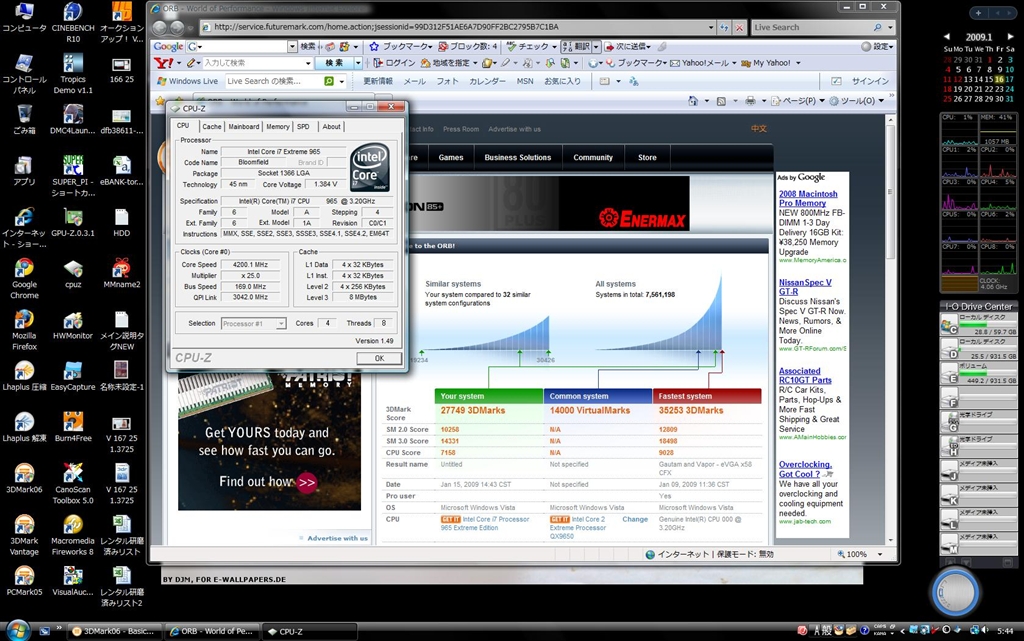Open the Tropics Demo v1.1 desktop icon

click(72, 73)
